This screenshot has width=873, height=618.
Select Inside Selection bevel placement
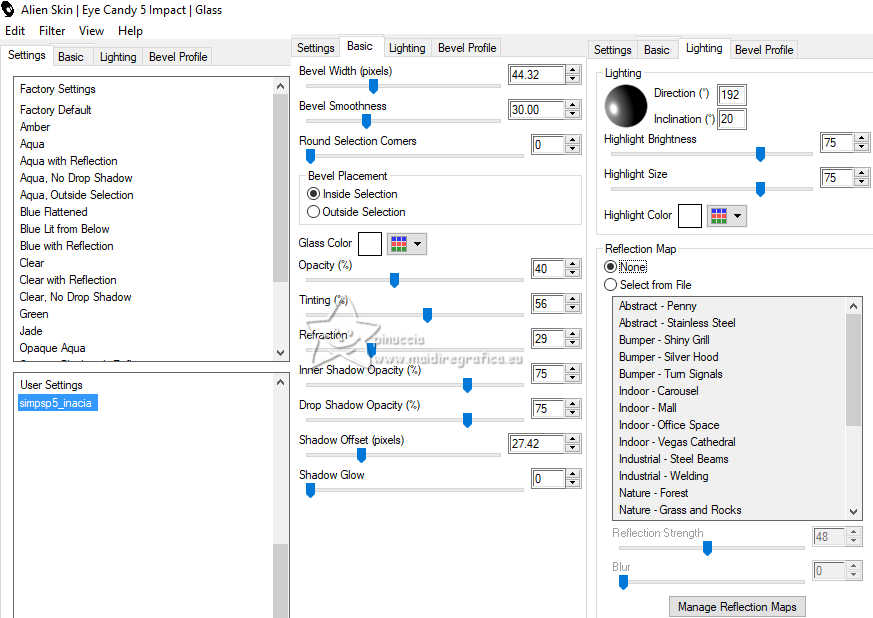pyautogui.click(x=352, y=194)
